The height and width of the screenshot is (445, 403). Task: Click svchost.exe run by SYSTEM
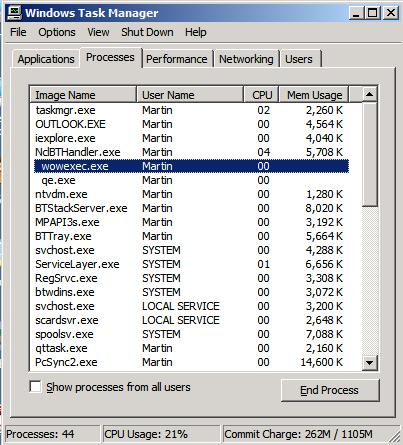point(192,250)
